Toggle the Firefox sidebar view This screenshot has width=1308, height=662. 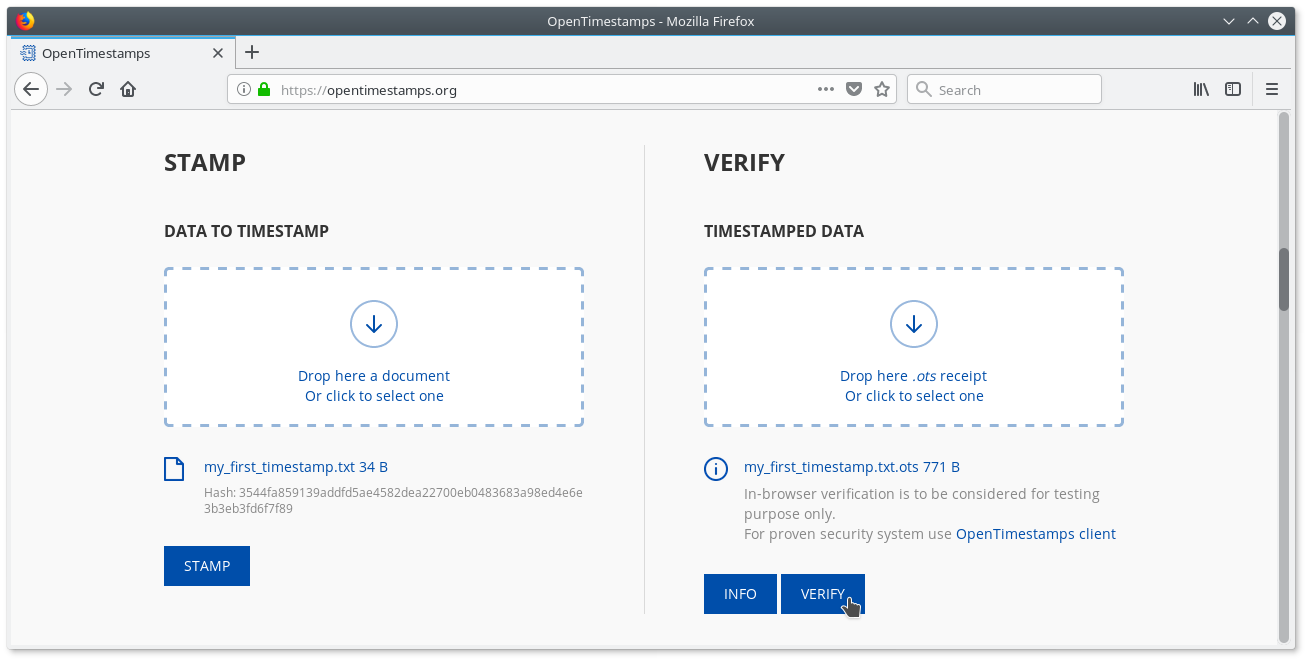[1233, 89]
